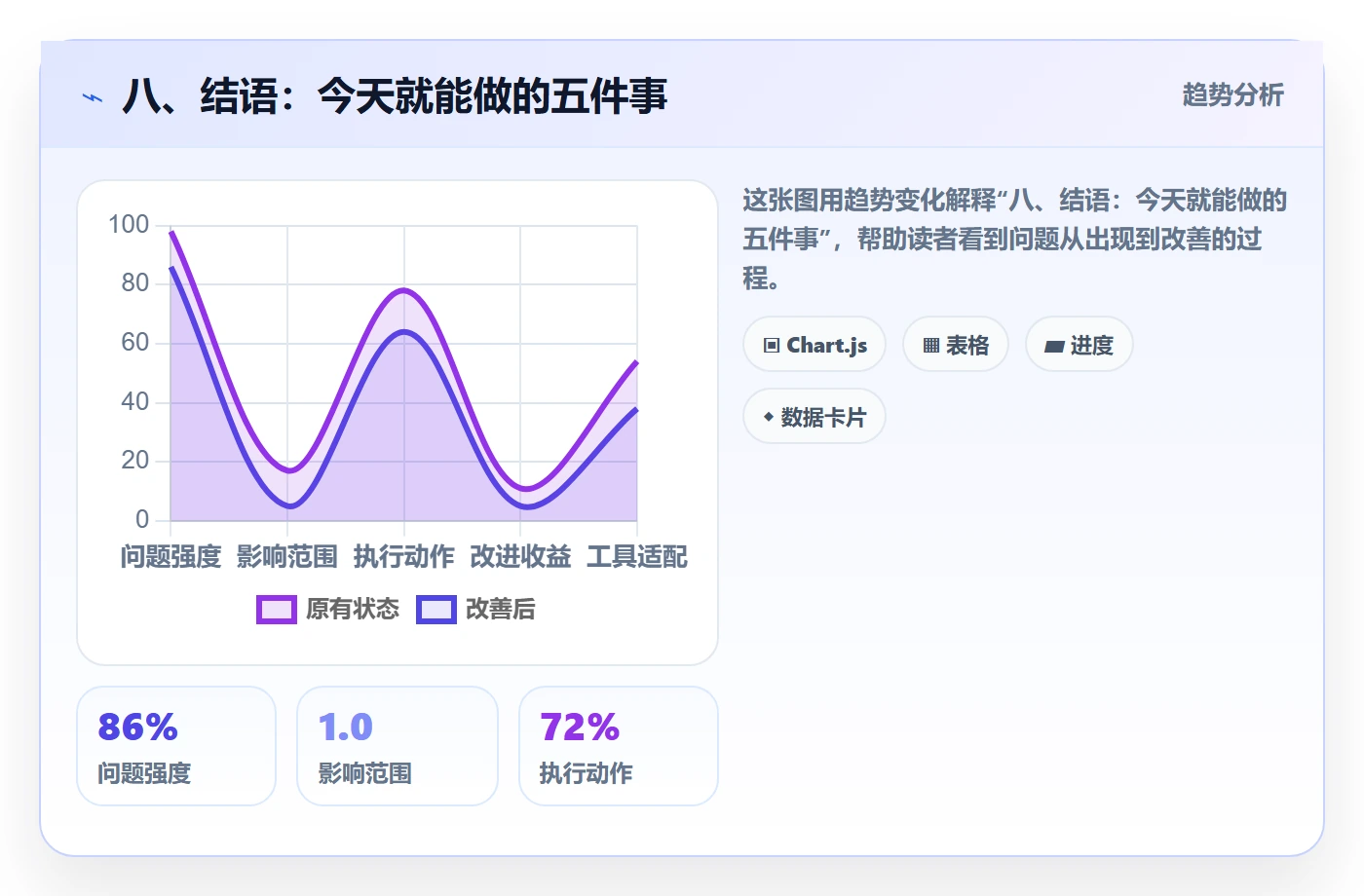Click the 改进收益 x-axis label
1364x896 pixels.
pyautogui.click(x=520, y=557)
